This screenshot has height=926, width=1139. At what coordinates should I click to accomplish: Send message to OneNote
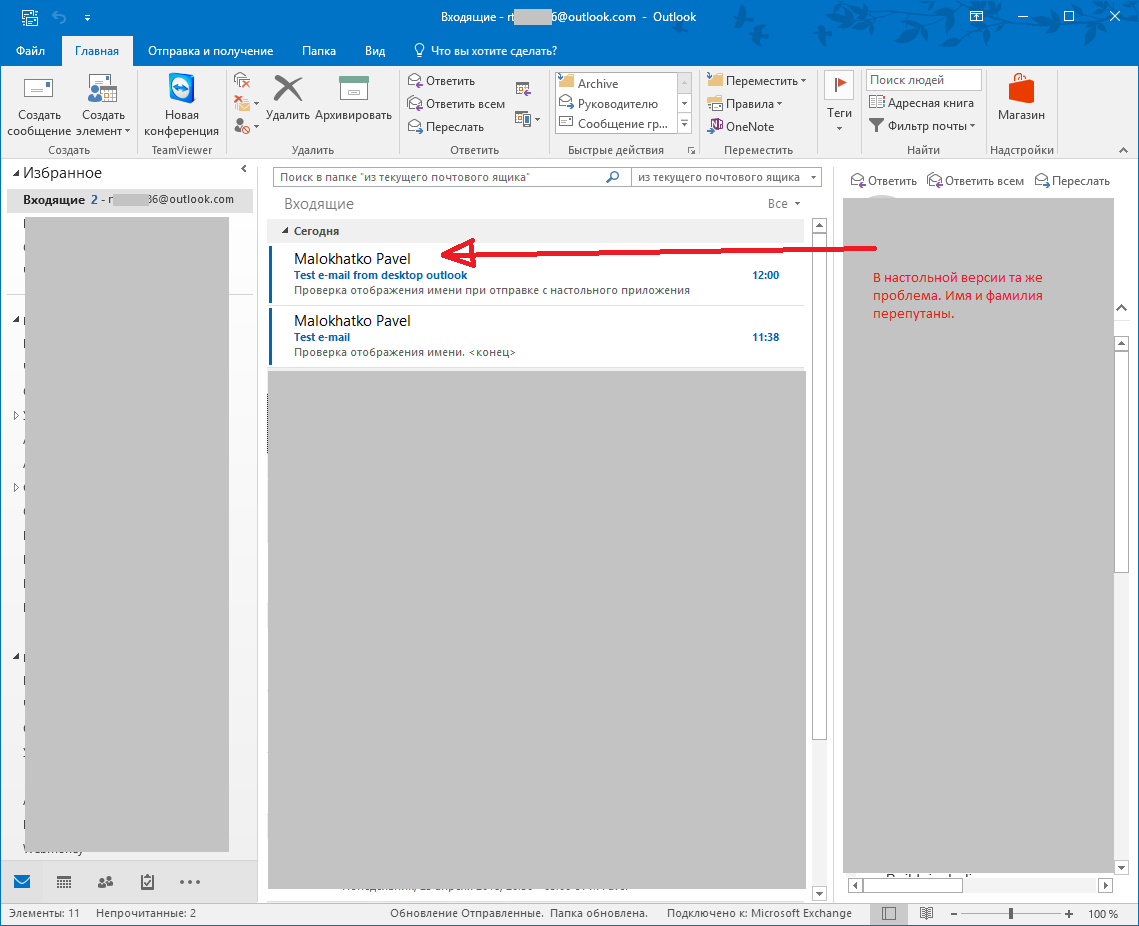(741, 126)
